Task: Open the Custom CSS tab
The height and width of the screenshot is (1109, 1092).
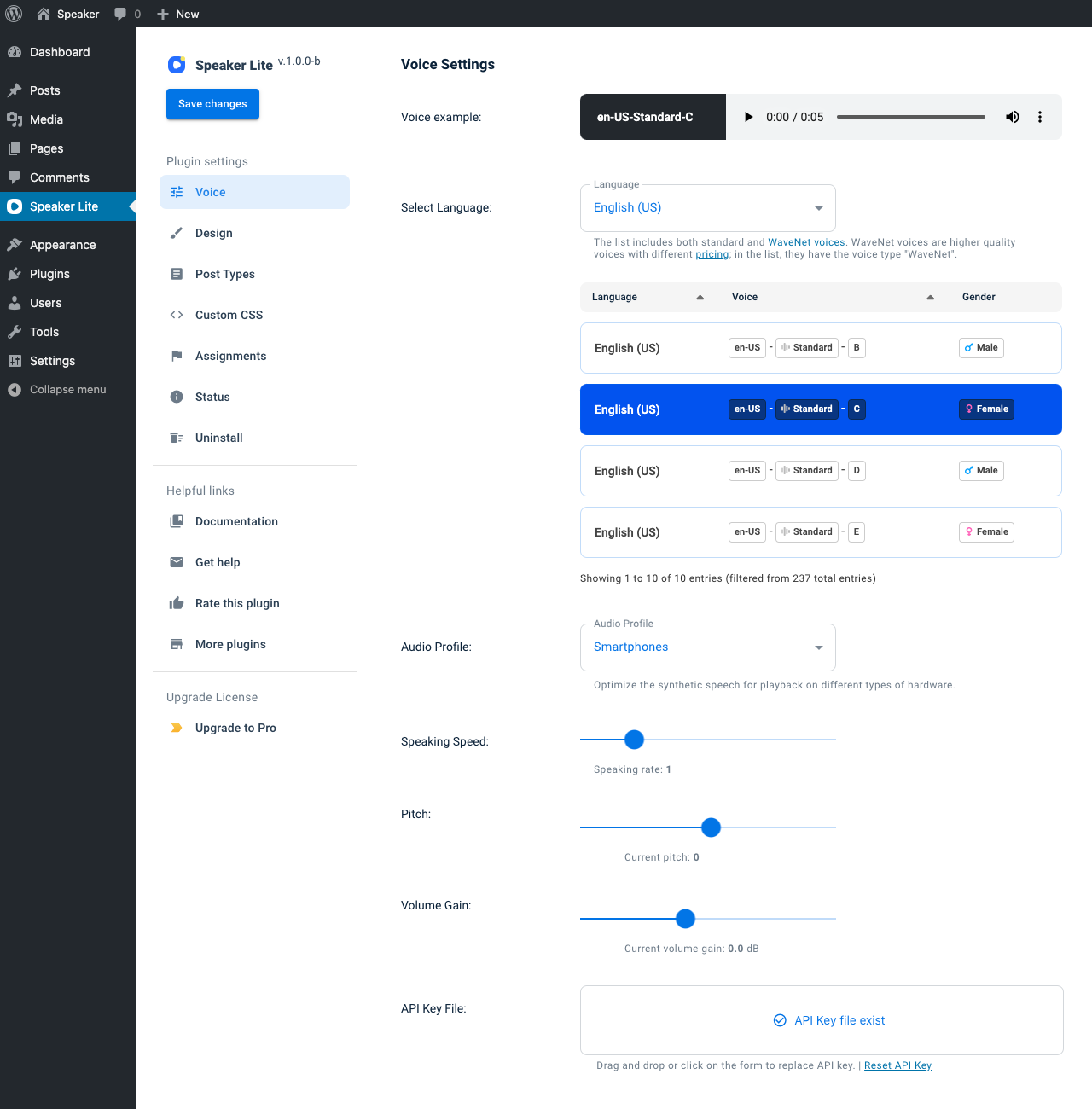Action: (x=254, y=315)
